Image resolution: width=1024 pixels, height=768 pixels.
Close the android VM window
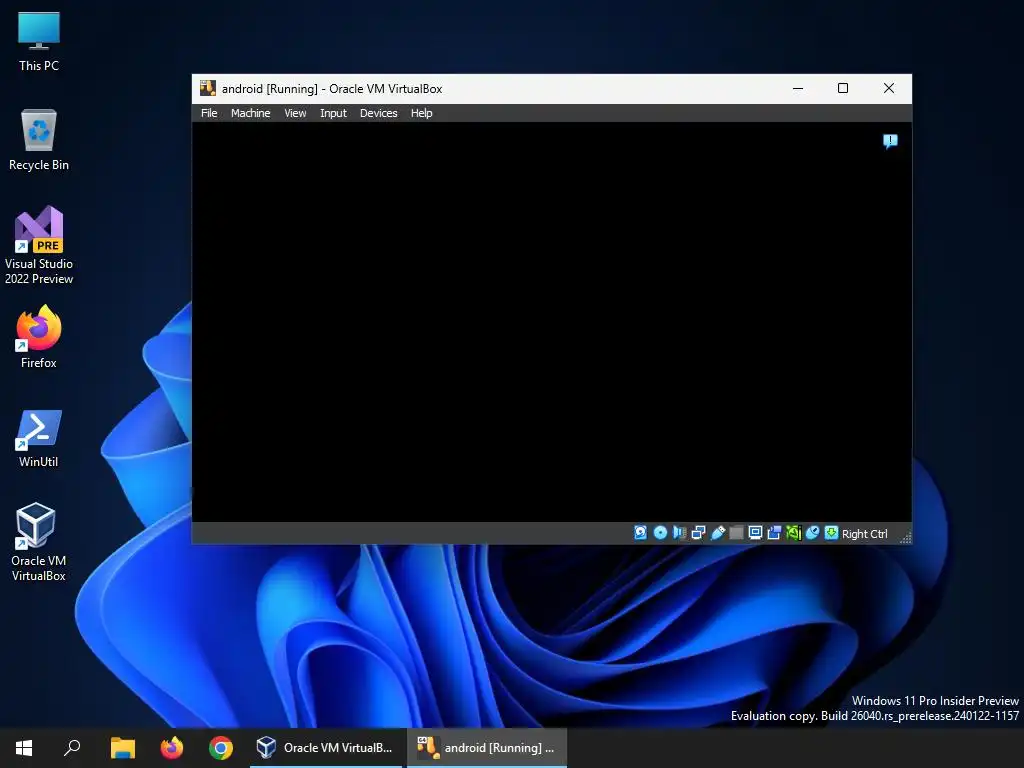(x=889, y=88)
